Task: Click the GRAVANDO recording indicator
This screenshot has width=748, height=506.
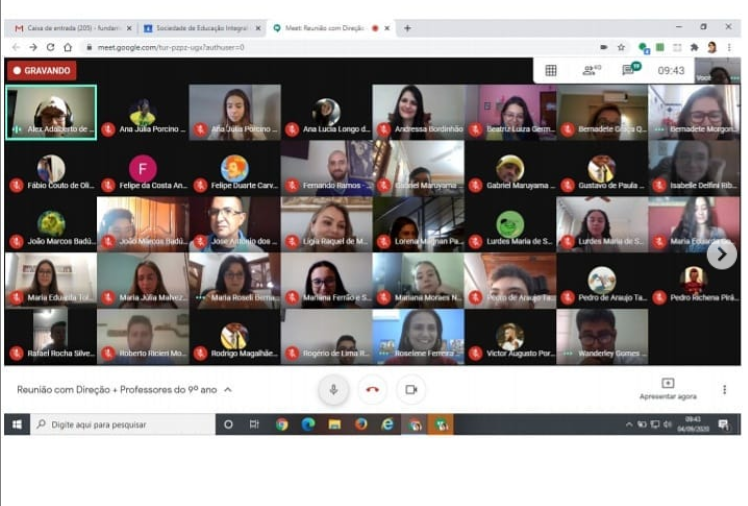Action: (x=42, y=70)
